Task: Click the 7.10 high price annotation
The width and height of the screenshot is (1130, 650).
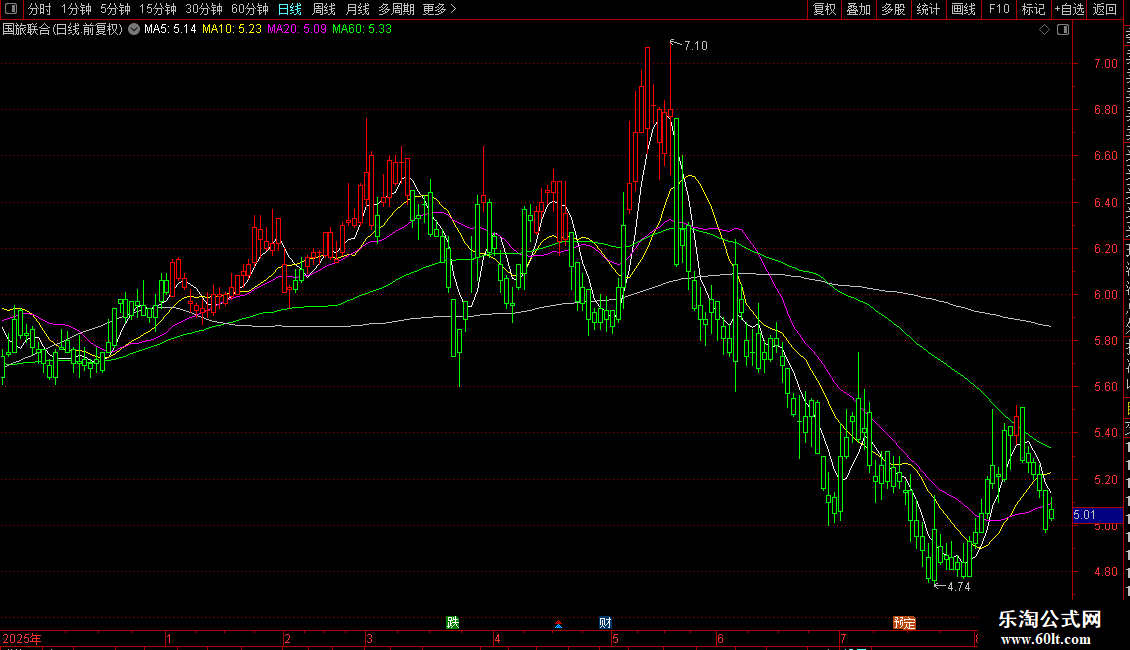Action: (695, 46)
